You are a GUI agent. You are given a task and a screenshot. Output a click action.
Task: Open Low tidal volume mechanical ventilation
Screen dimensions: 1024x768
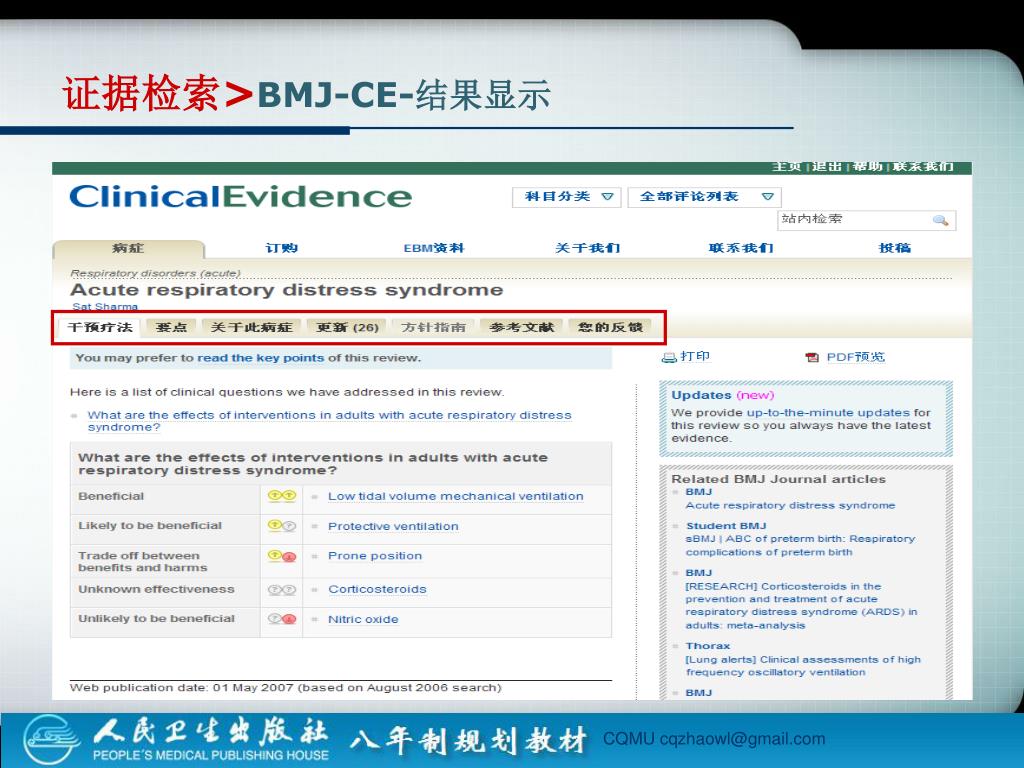point(455,496)
